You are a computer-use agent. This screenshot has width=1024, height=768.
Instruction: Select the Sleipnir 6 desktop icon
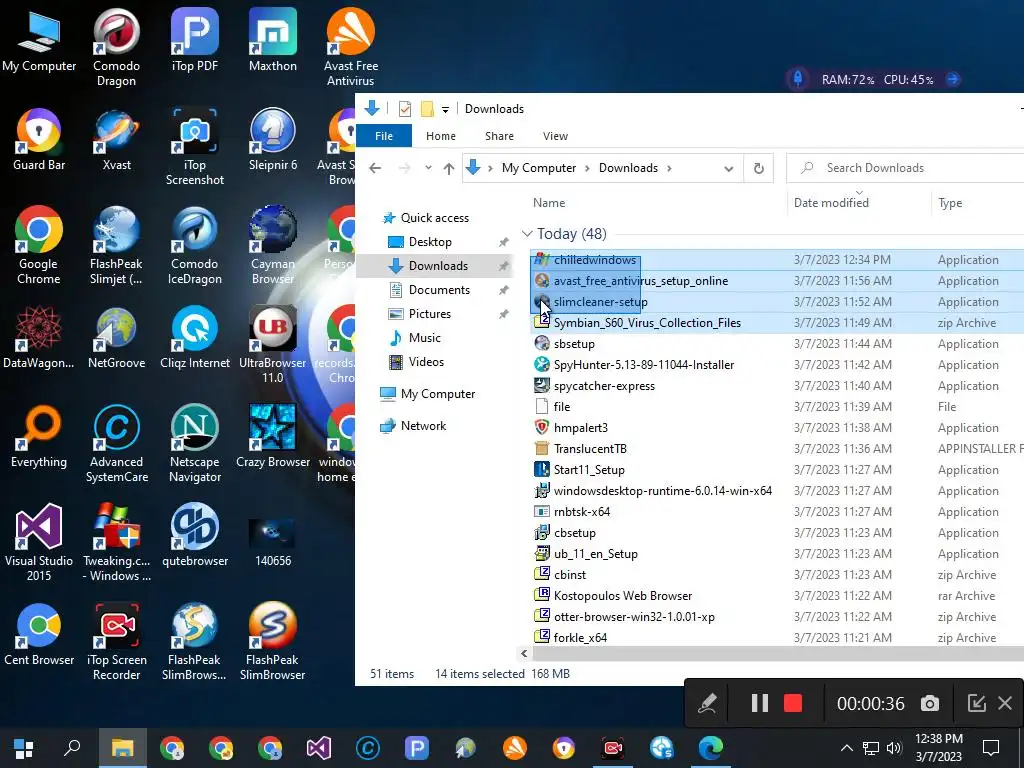point(272,140)
